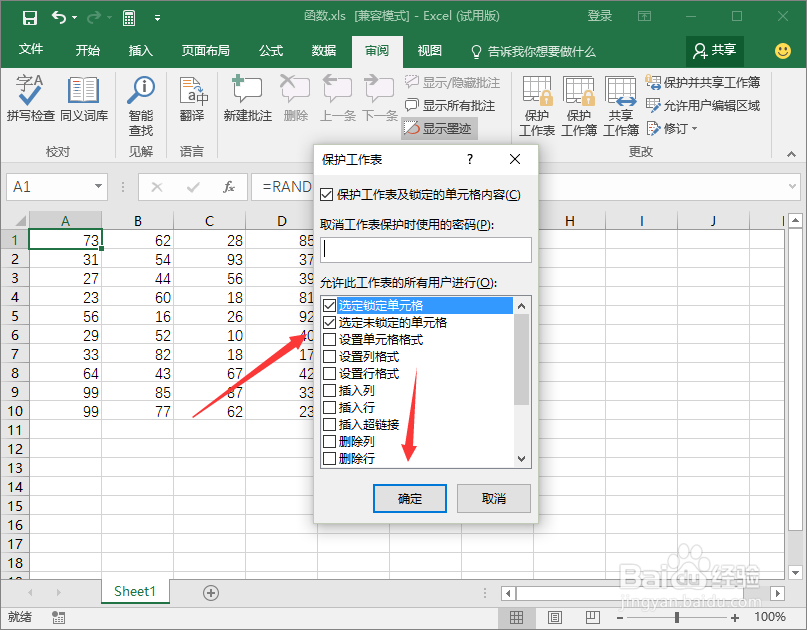The width and height of the screenshot is (807, 630).
Task: Click the Translate (翻译) icon
Action: tap(192, 99)
